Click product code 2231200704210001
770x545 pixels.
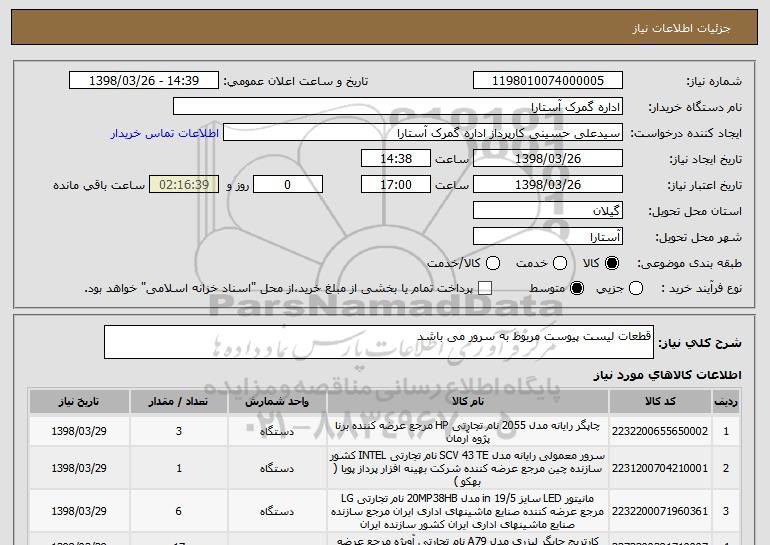(660, 468)
